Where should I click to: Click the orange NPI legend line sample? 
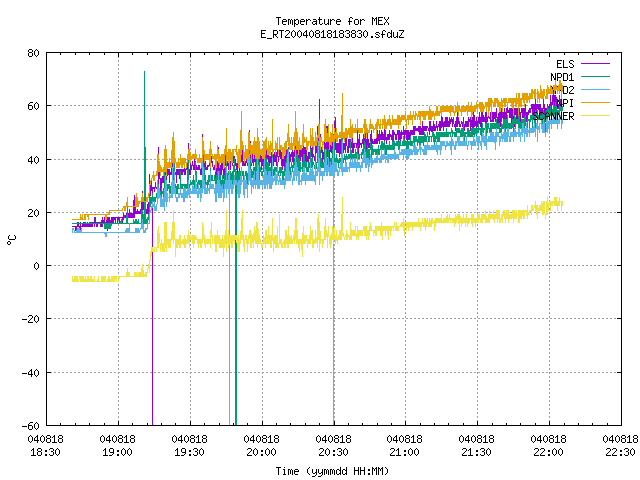pos(595,102)
